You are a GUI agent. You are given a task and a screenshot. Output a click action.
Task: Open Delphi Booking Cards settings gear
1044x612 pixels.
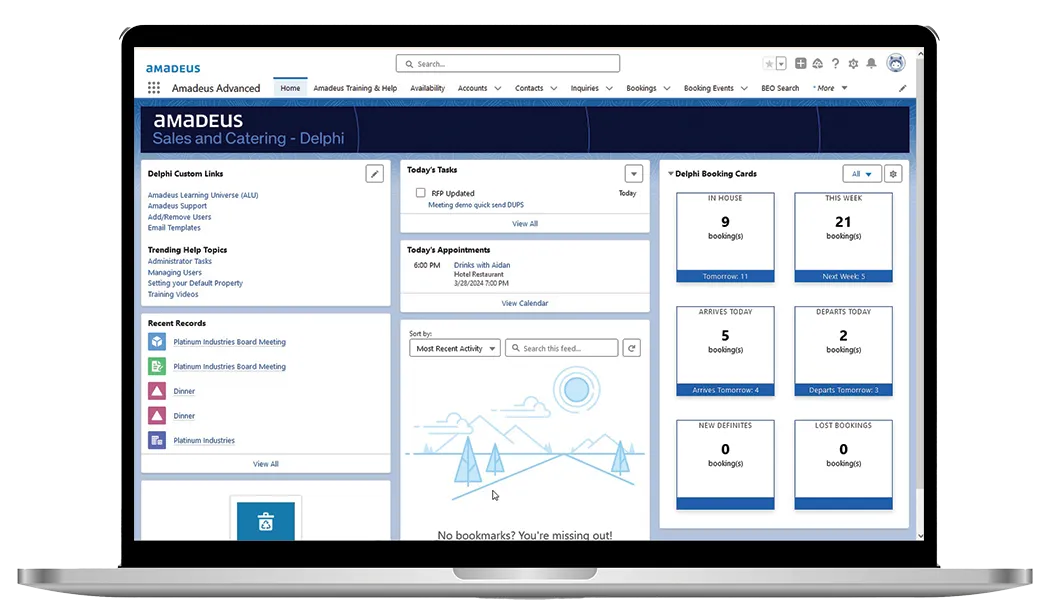pos(893,174)
